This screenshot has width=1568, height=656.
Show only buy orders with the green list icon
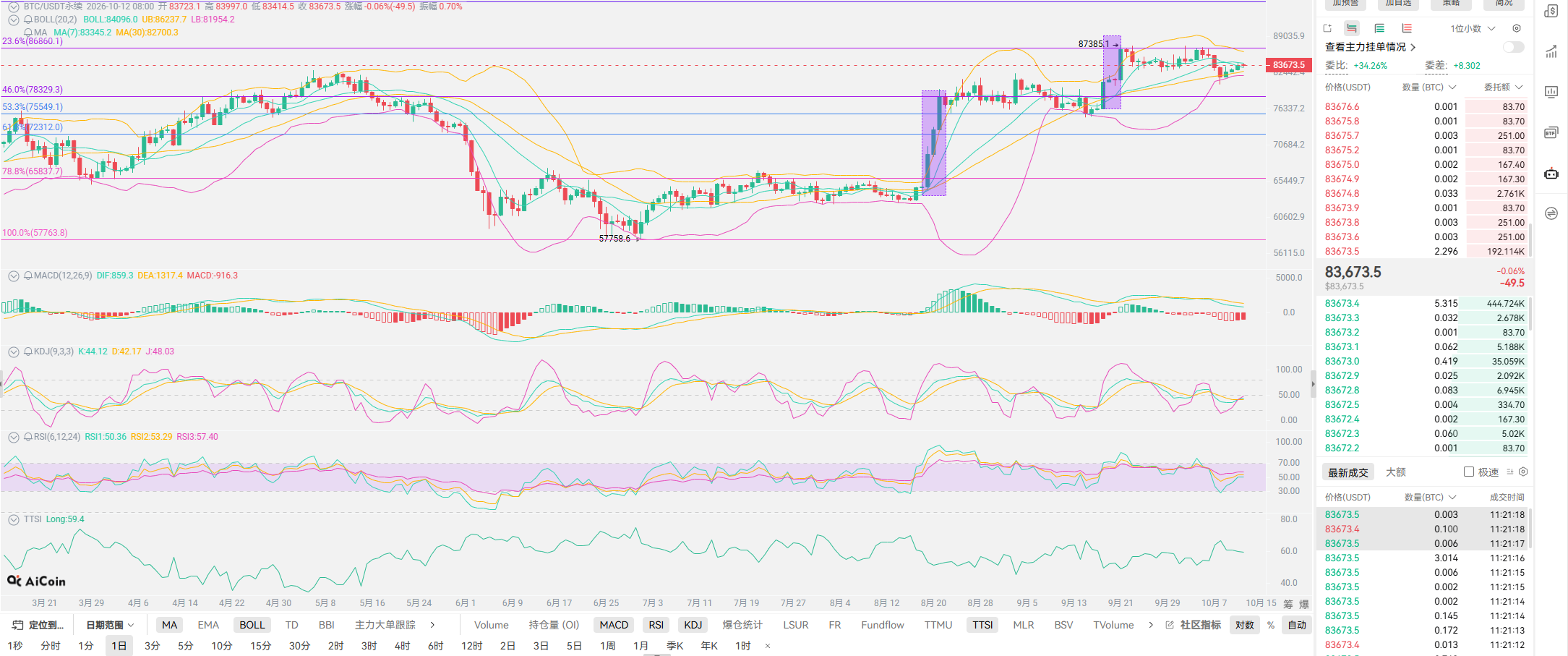(x=1379, y=28)
